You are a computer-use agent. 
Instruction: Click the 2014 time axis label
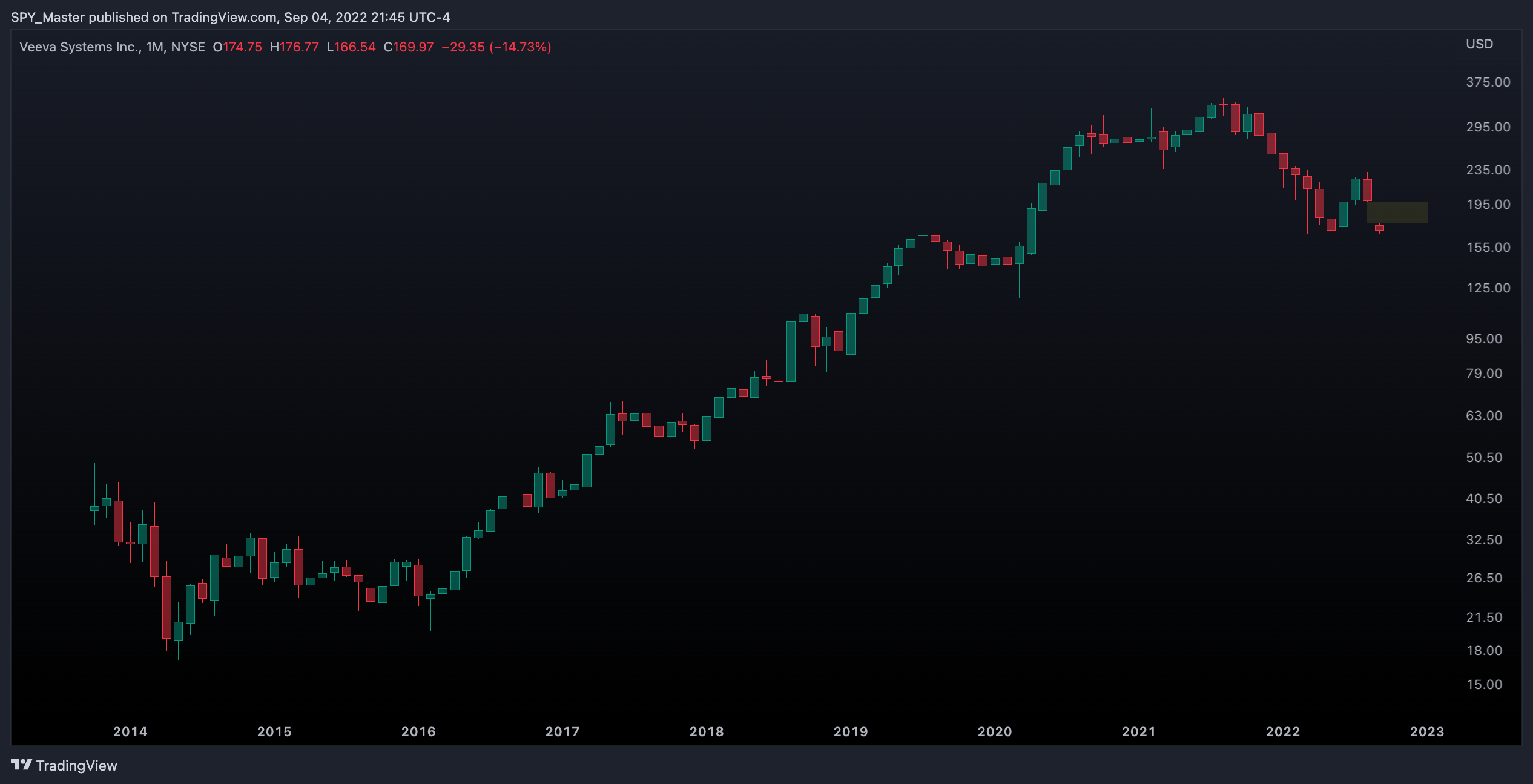click(x=130, y=732)
